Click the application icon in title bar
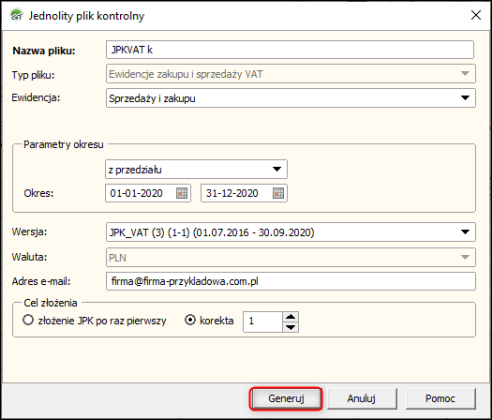The image size is (492, 420). coord(16,15)
